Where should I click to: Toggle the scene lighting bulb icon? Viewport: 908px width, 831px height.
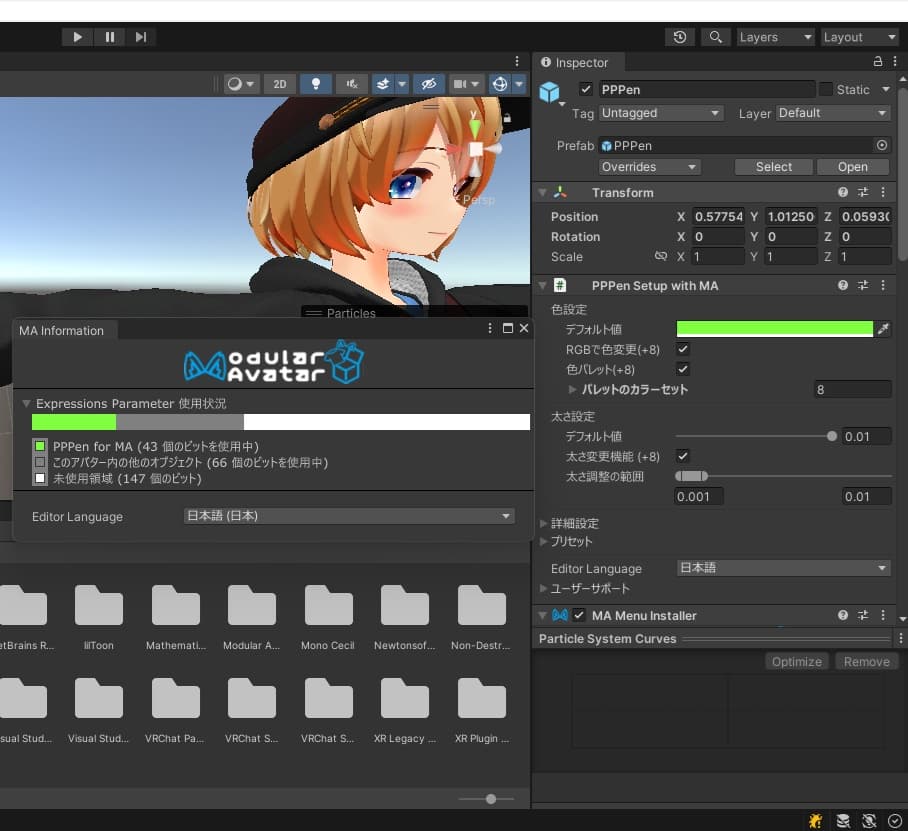click(316, 84)
